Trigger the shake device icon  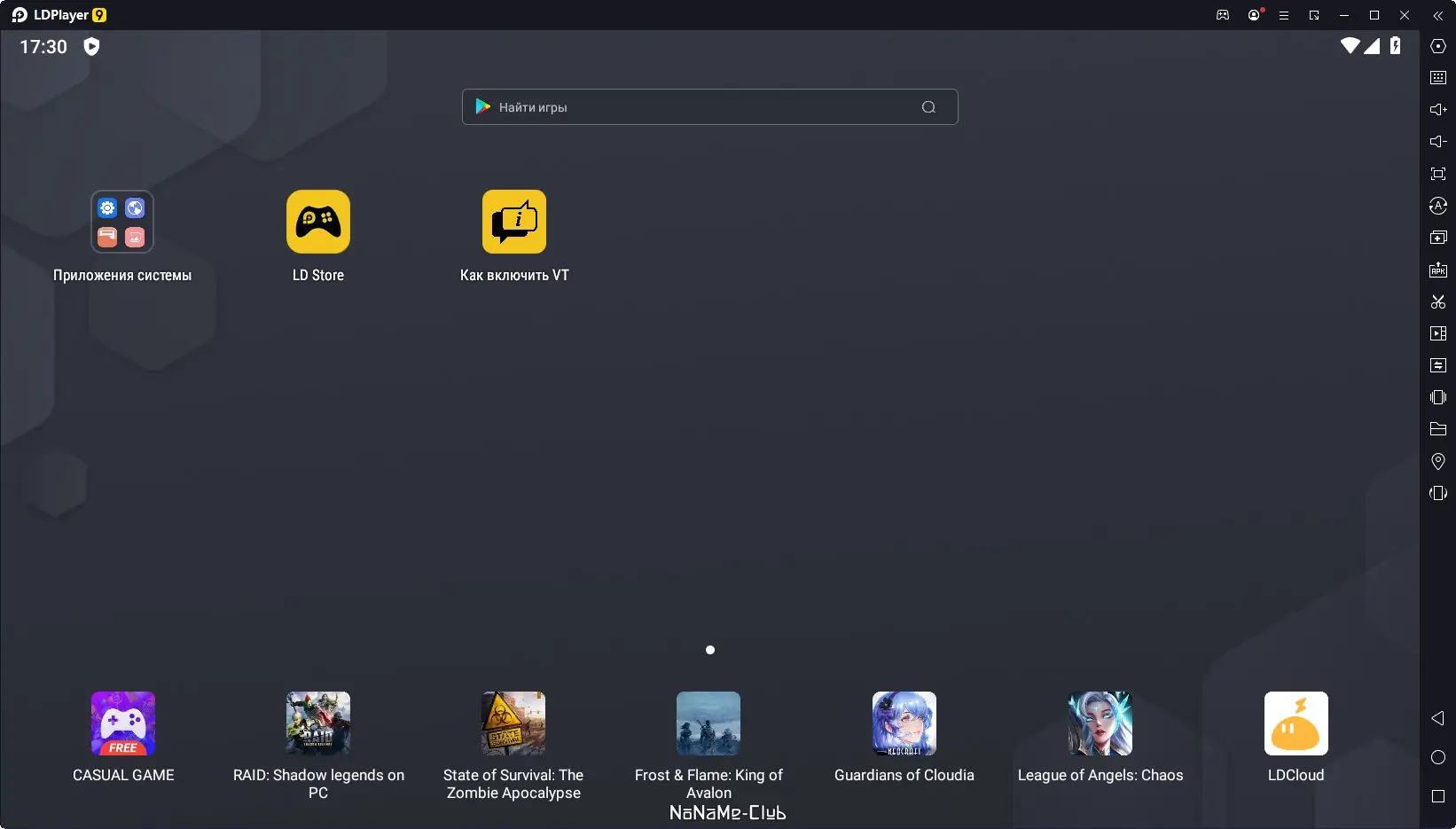tap(1438, 397)
